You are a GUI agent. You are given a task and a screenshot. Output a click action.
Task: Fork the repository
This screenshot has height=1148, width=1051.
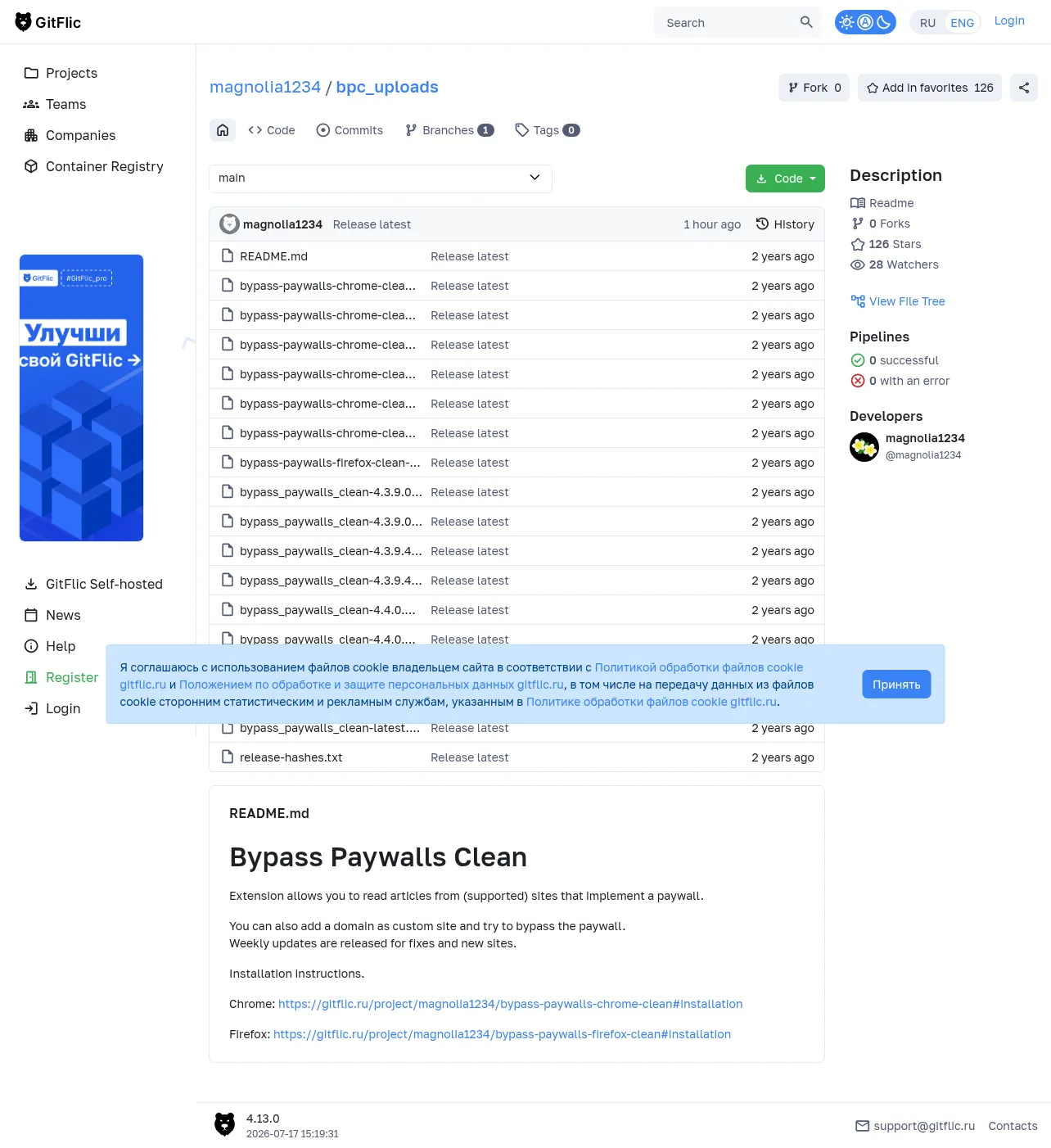coord(814,88)
